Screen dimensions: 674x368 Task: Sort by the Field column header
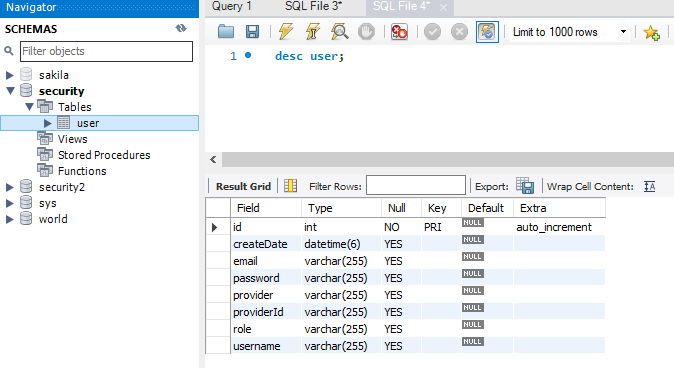(266, 208)
